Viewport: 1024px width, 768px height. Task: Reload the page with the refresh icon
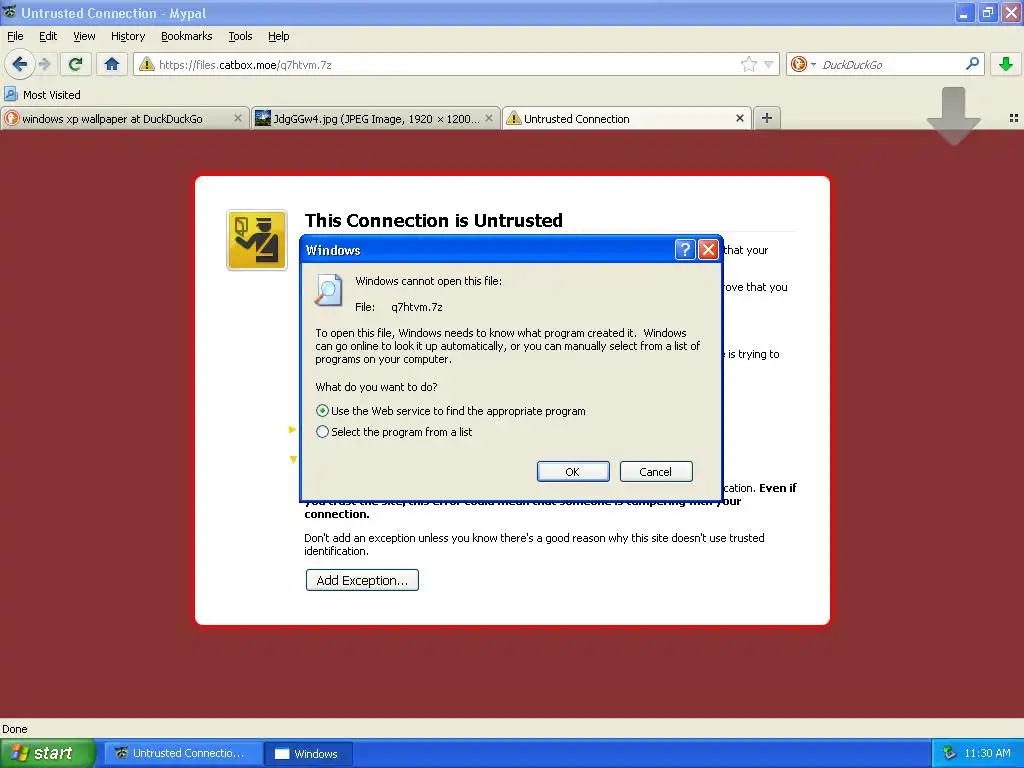coord(76,64)
